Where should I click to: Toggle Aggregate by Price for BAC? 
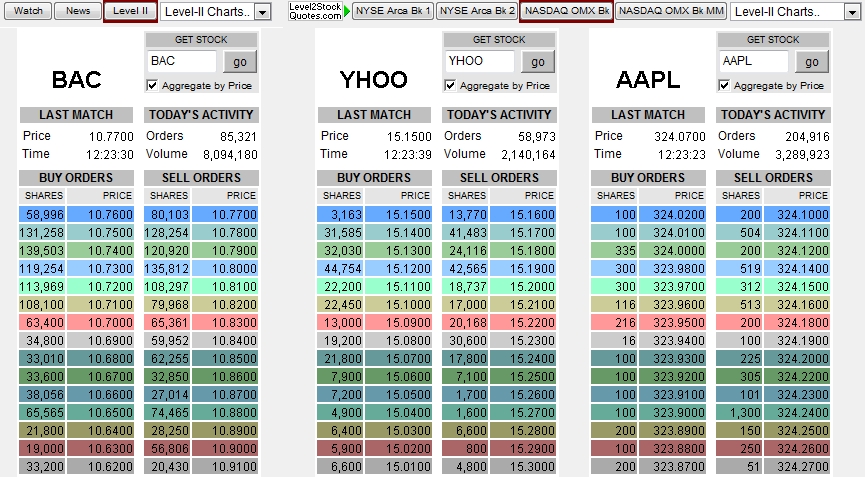click(x=152, y=85)
